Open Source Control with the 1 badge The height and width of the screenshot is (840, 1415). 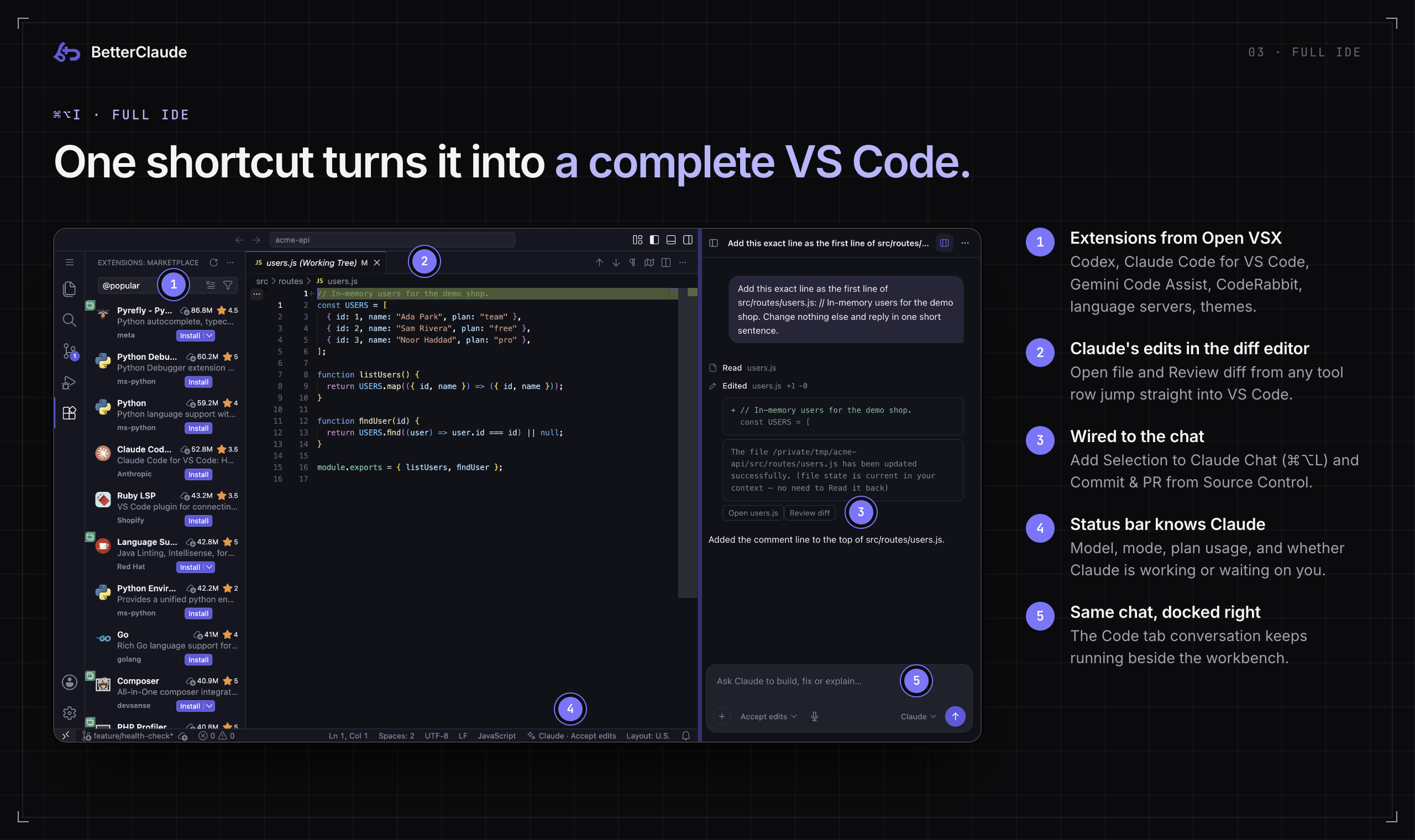point(70,351)
